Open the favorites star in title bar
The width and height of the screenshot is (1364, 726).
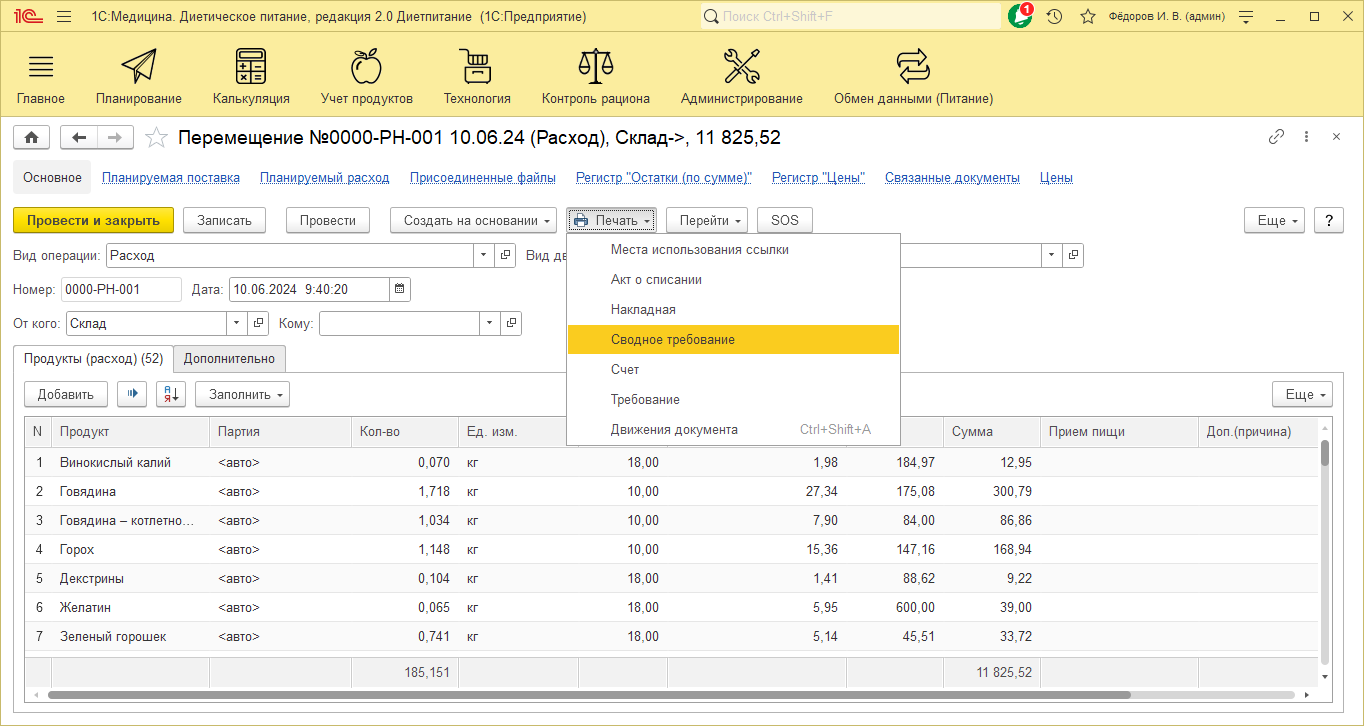(x=1088, y=17)
